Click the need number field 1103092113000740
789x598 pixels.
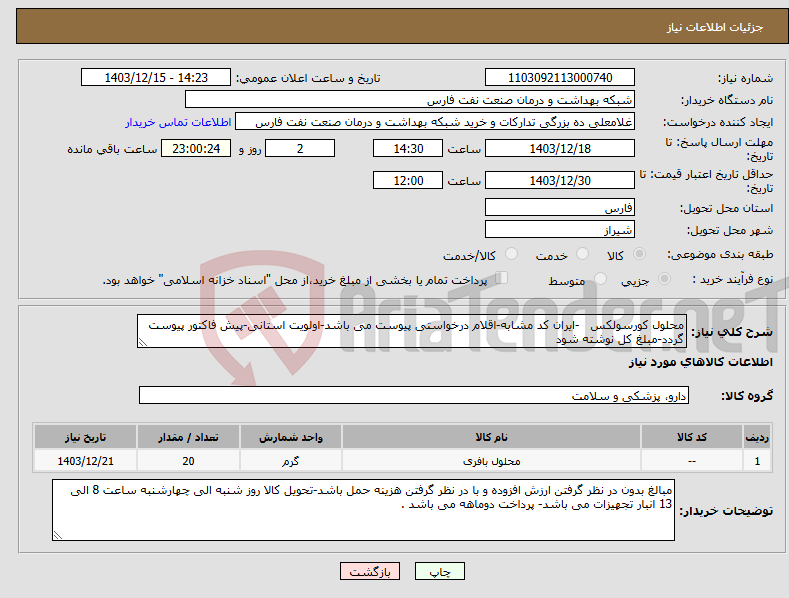coord(560,78)
